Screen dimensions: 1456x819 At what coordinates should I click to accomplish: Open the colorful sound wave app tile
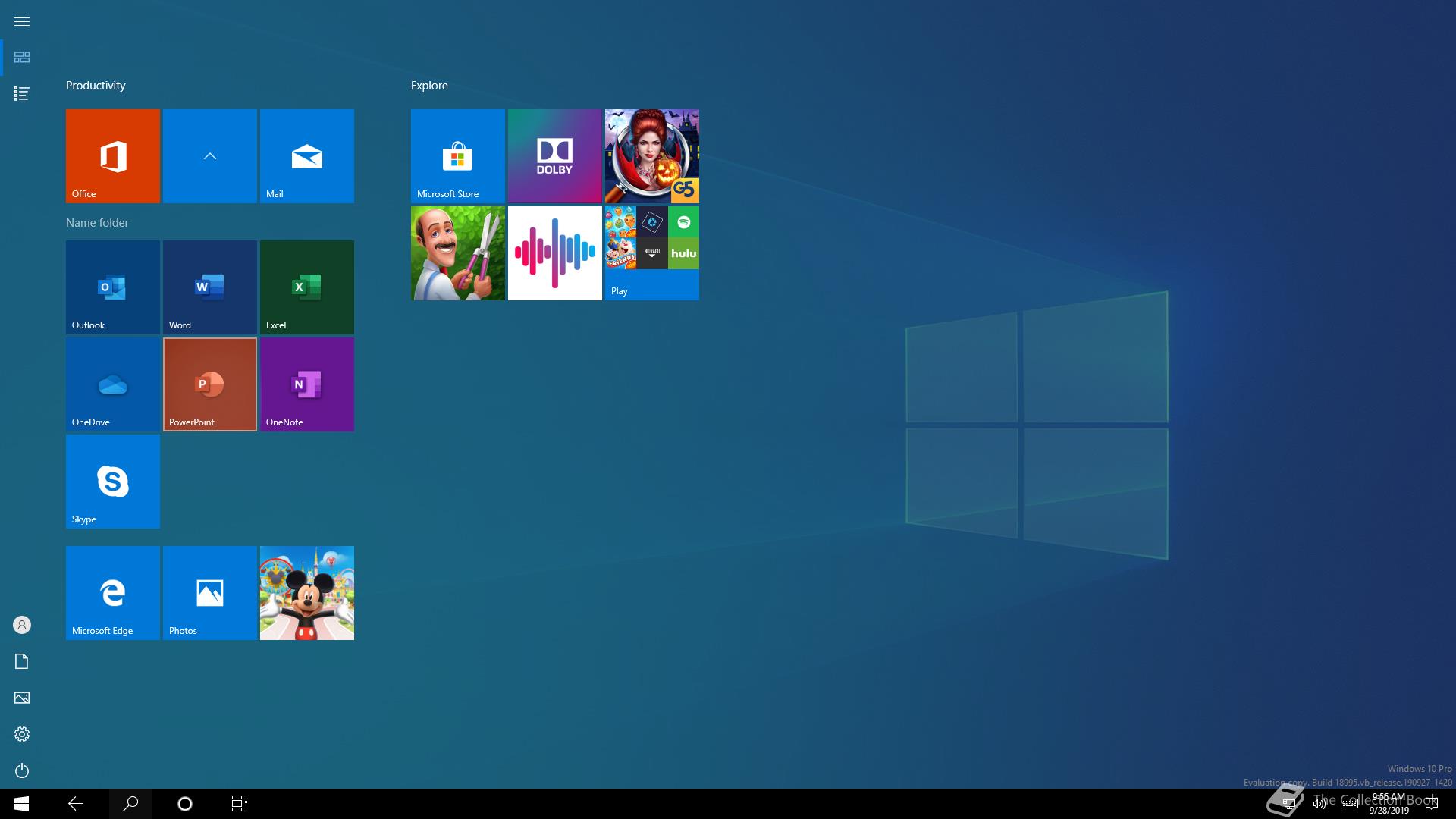(x=555, y=253)
